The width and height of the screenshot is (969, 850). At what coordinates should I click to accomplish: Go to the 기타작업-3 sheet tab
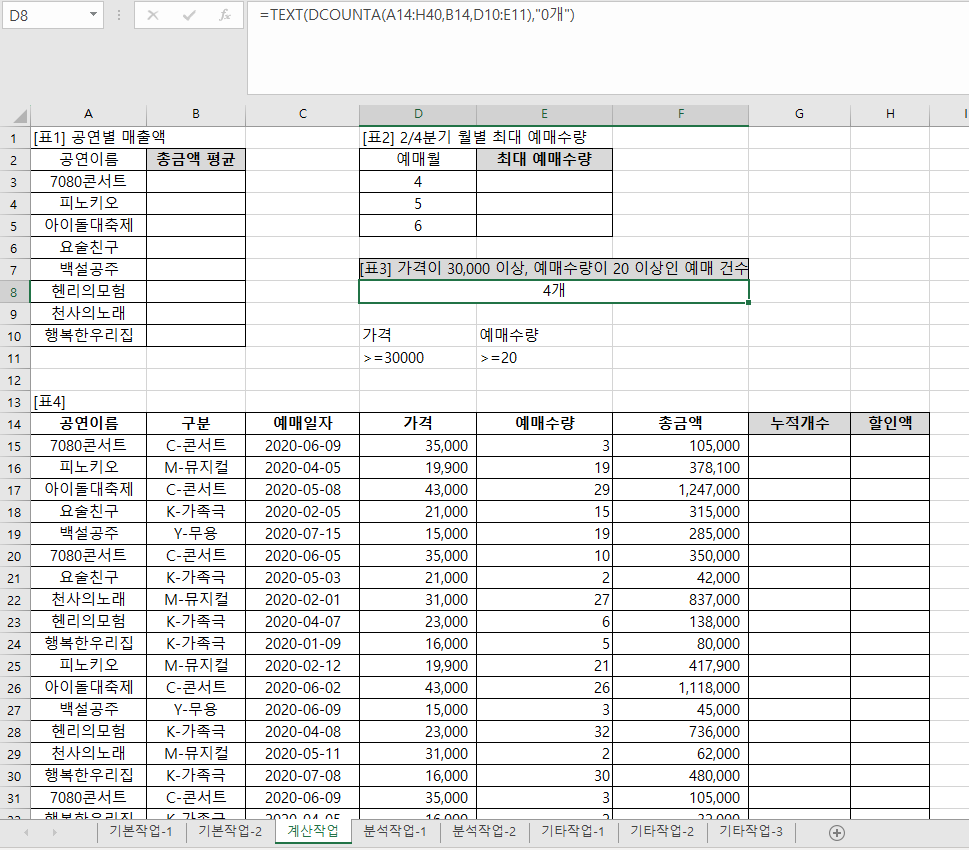point(751,832)
